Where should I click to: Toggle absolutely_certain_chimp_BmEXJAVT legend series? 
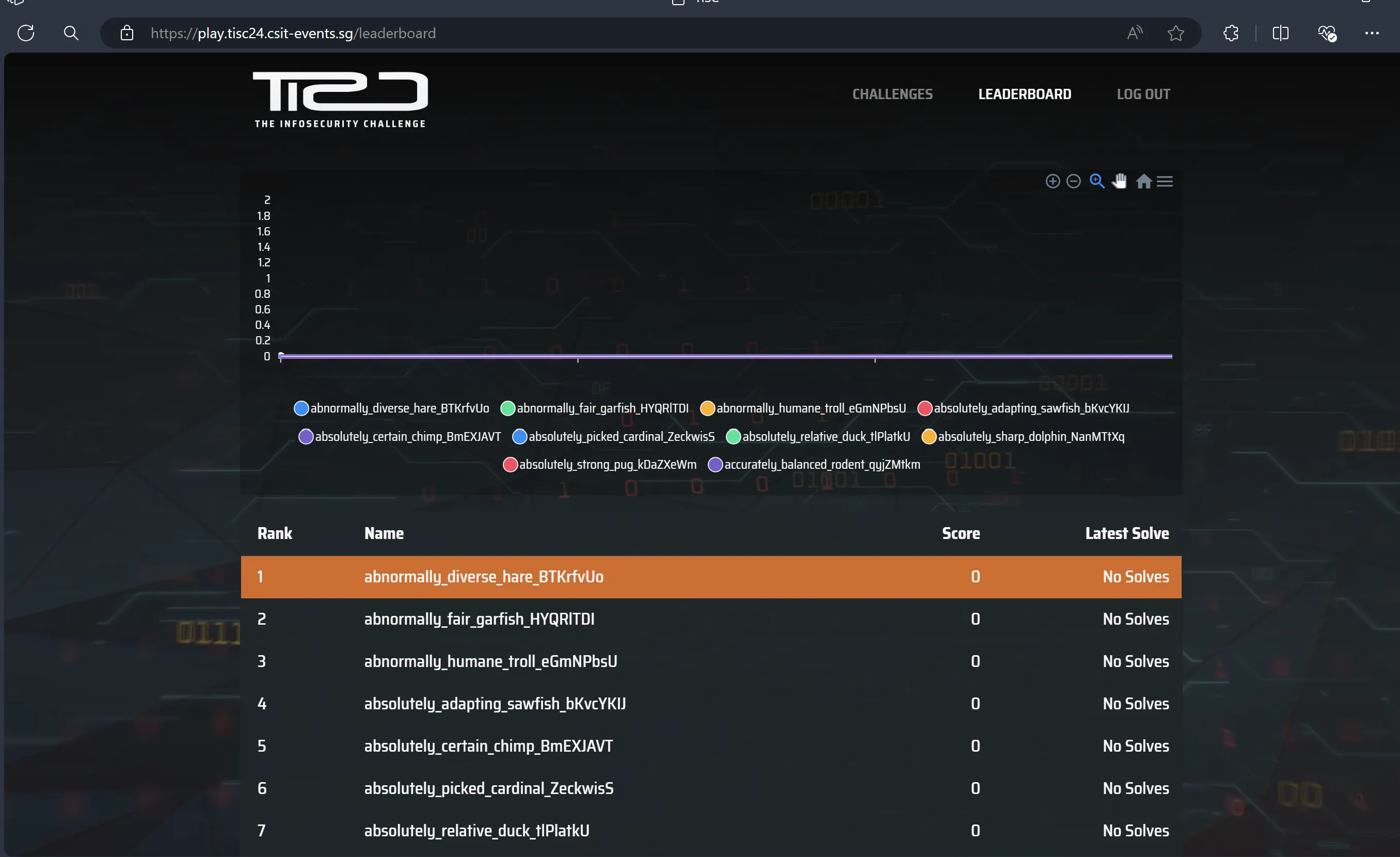[400, 436]
